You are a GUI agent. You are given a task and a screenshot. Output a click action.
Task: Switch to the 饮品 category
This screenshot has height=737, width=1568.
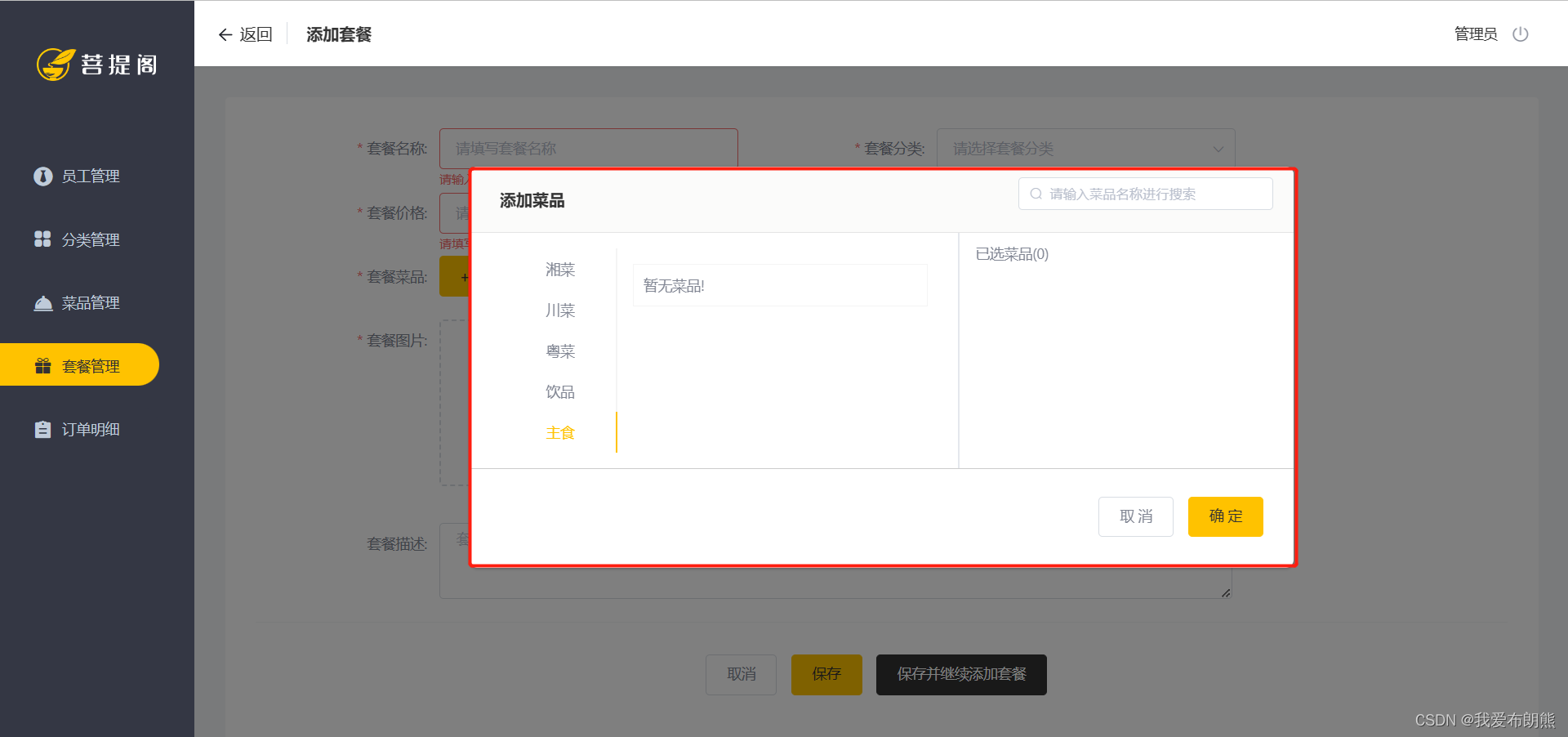(560, 391)
